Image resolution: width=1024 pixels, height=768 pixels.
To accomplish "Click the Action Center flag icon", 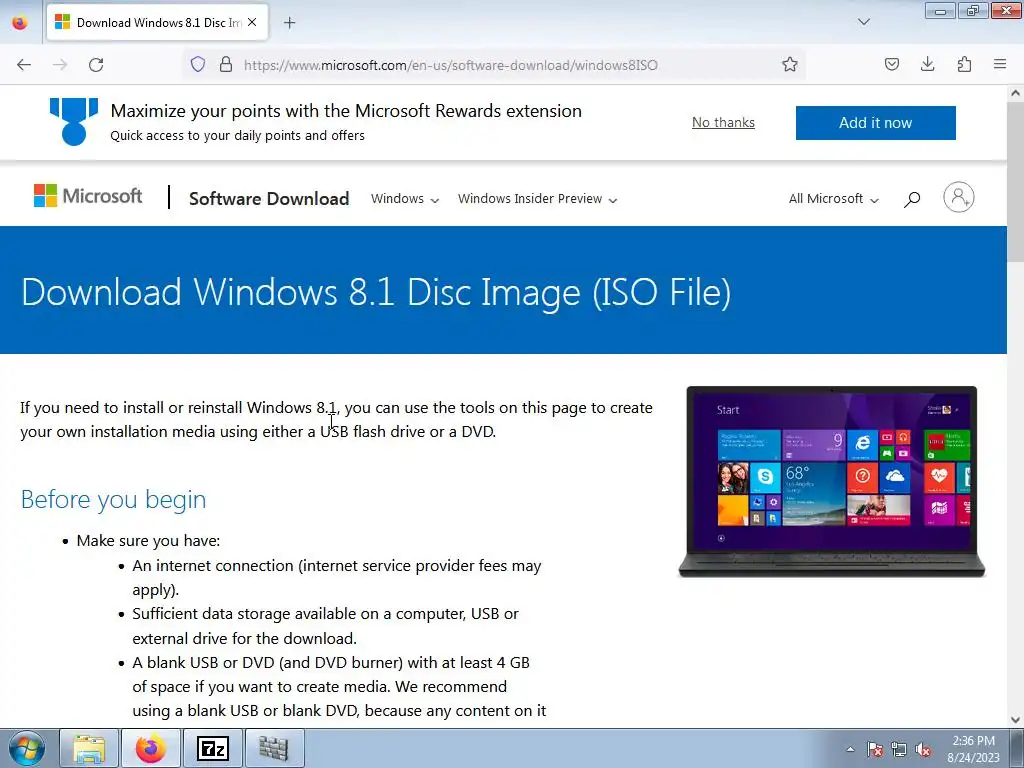I will [874, 749].
